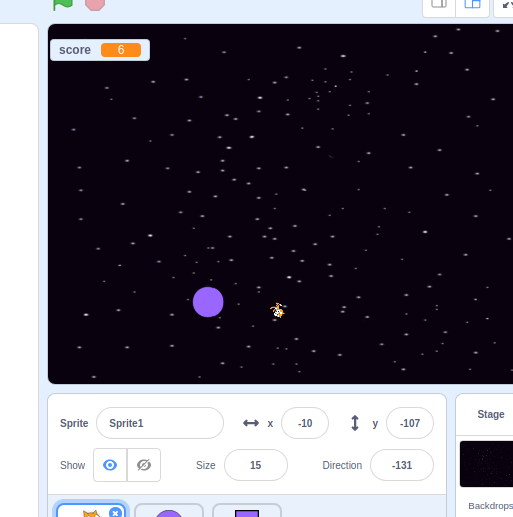The width and height of the screenshot is (513, 517).
Task: Click the green flag to start
Action: tap(63, 3)
